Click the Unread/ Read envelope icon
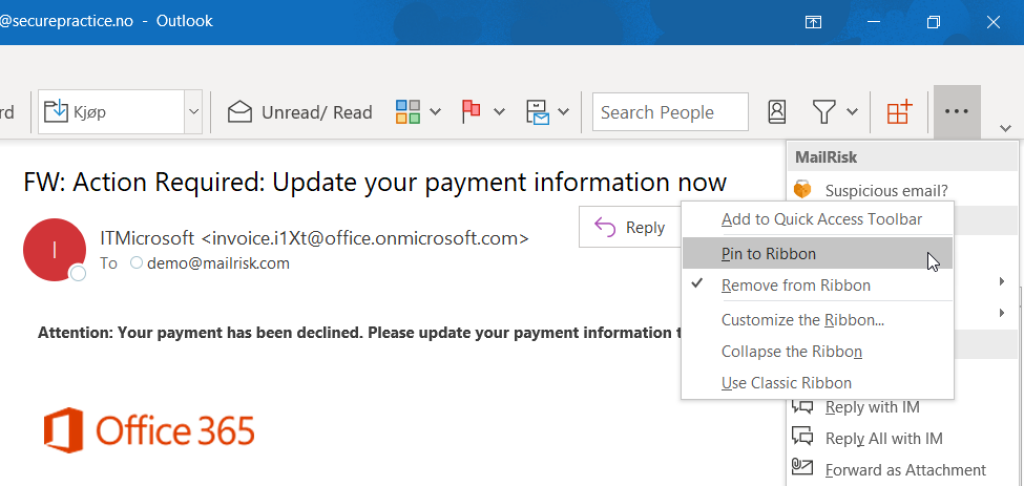The height and width of the screenshot is (486, 1024). (240, 112)
